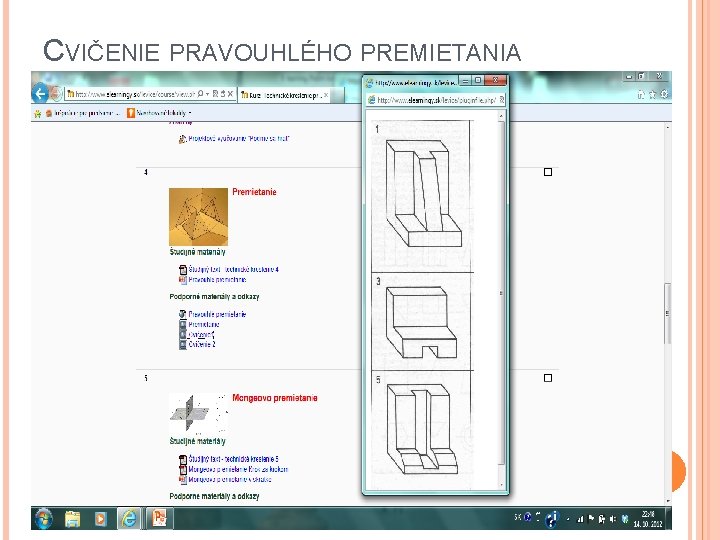Open the 'Projektové vyučovanie' link

click(x=239, y=138)
